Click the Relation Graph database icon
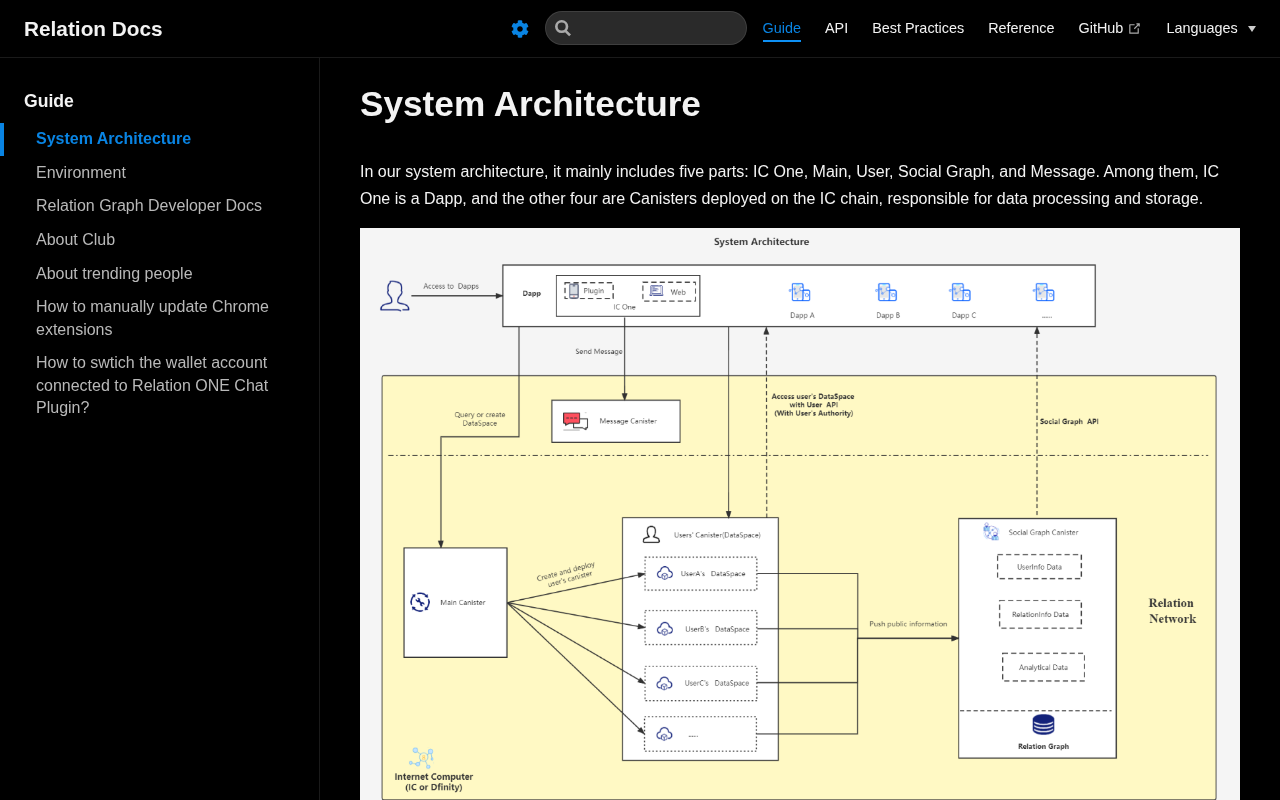 coord(1043,725)
